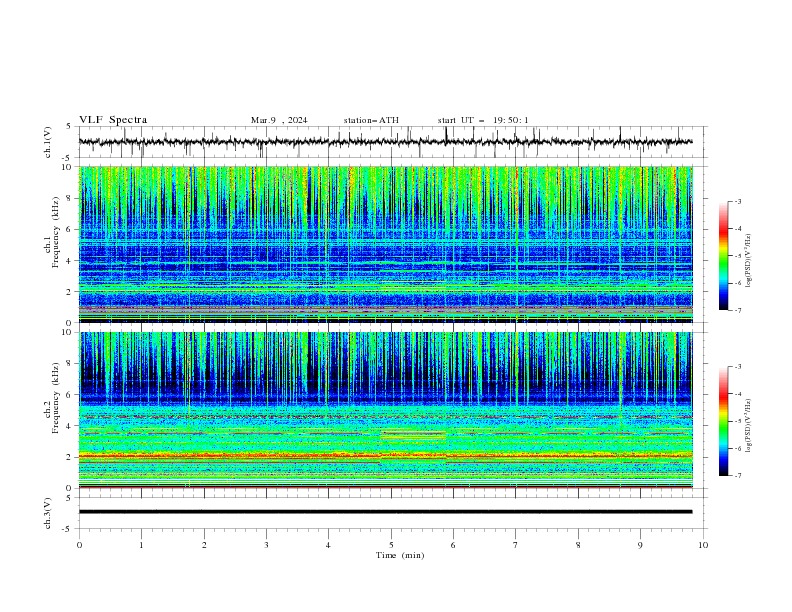Click the "ch.3(V)" axis label
This screenshot has height=612, width=792.
point(48,513)
